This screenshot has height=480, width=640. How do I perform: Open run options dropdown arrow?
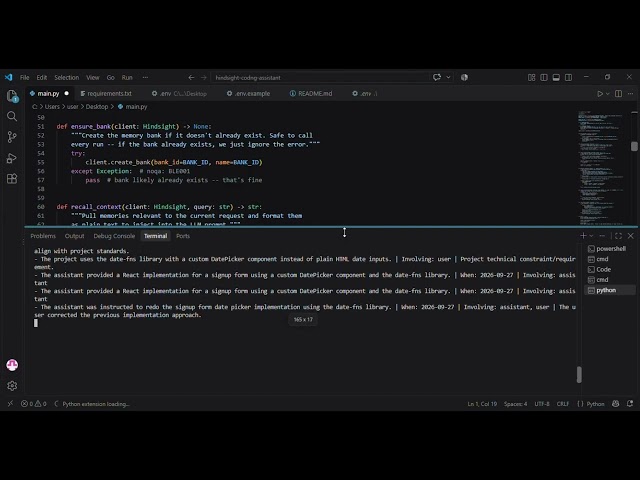point(607,93)
